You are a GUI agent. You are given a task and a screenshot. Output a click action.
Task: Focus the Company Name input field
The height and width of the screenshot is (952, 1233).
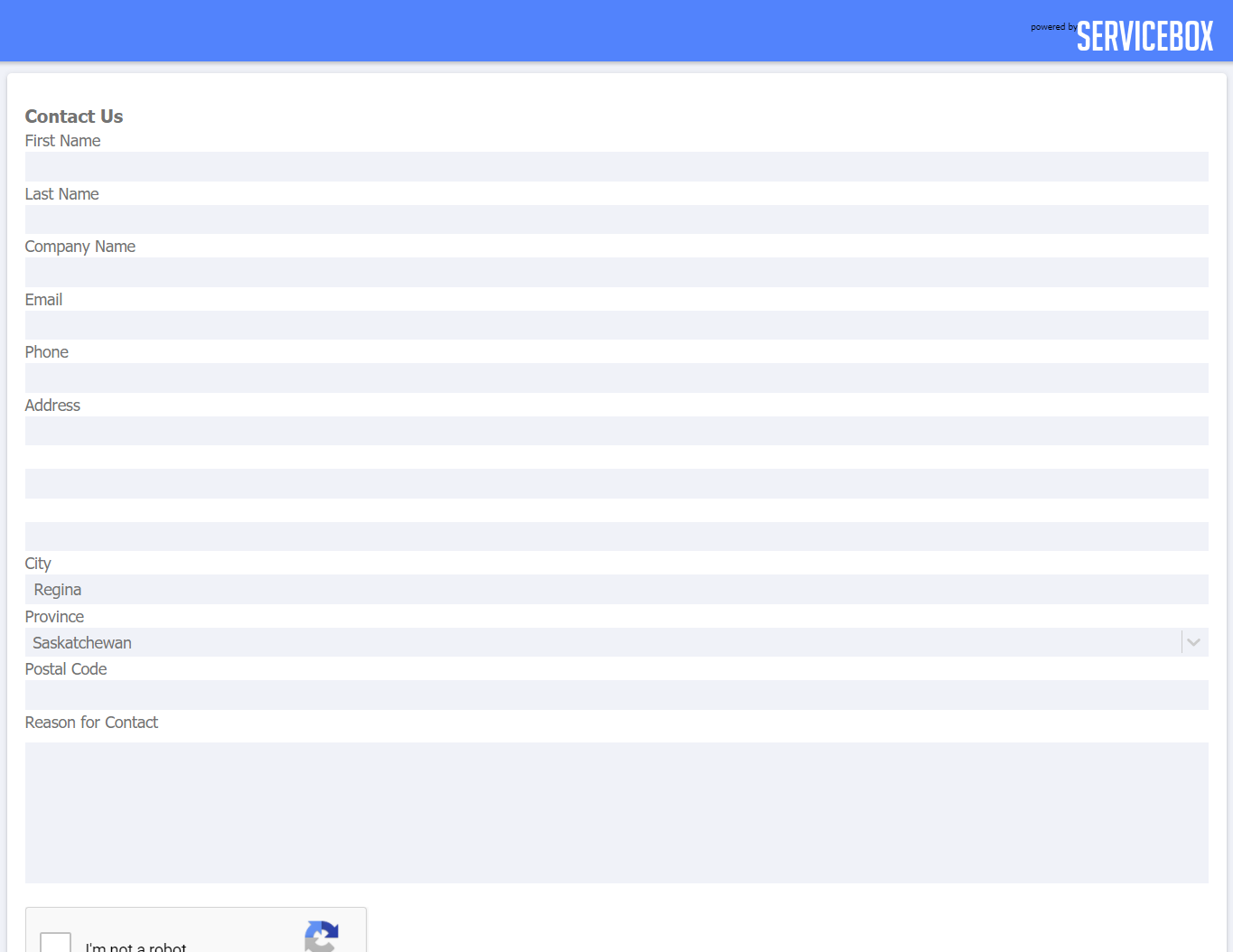[x=616, y=272]
